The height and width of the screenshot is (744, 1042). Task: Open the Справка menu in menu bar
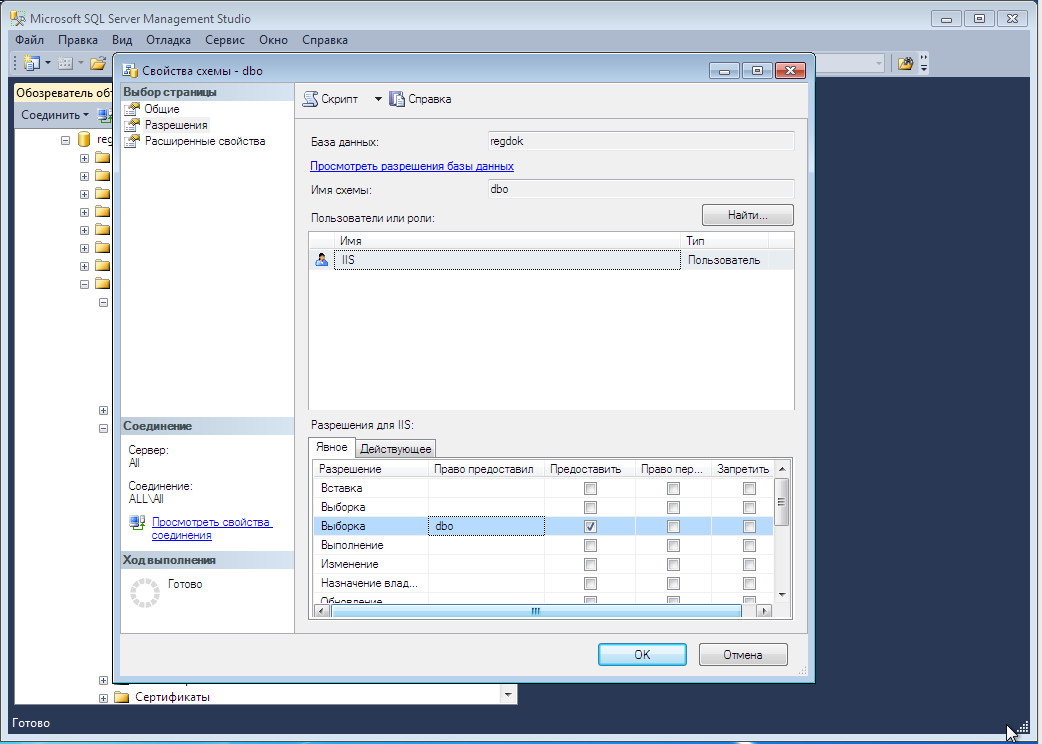(325, 40)
